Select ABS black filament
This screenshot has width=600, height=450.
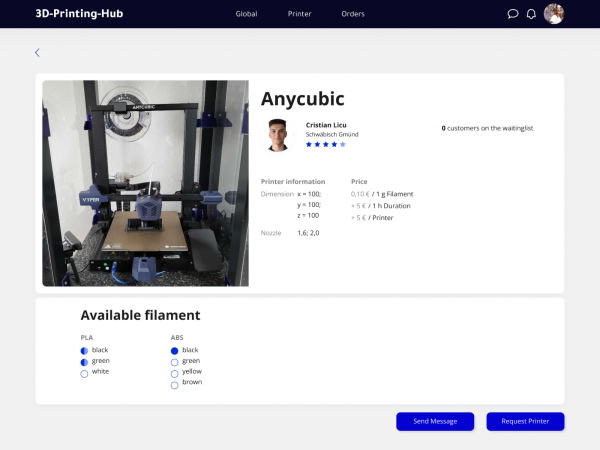tap(174, 351)
